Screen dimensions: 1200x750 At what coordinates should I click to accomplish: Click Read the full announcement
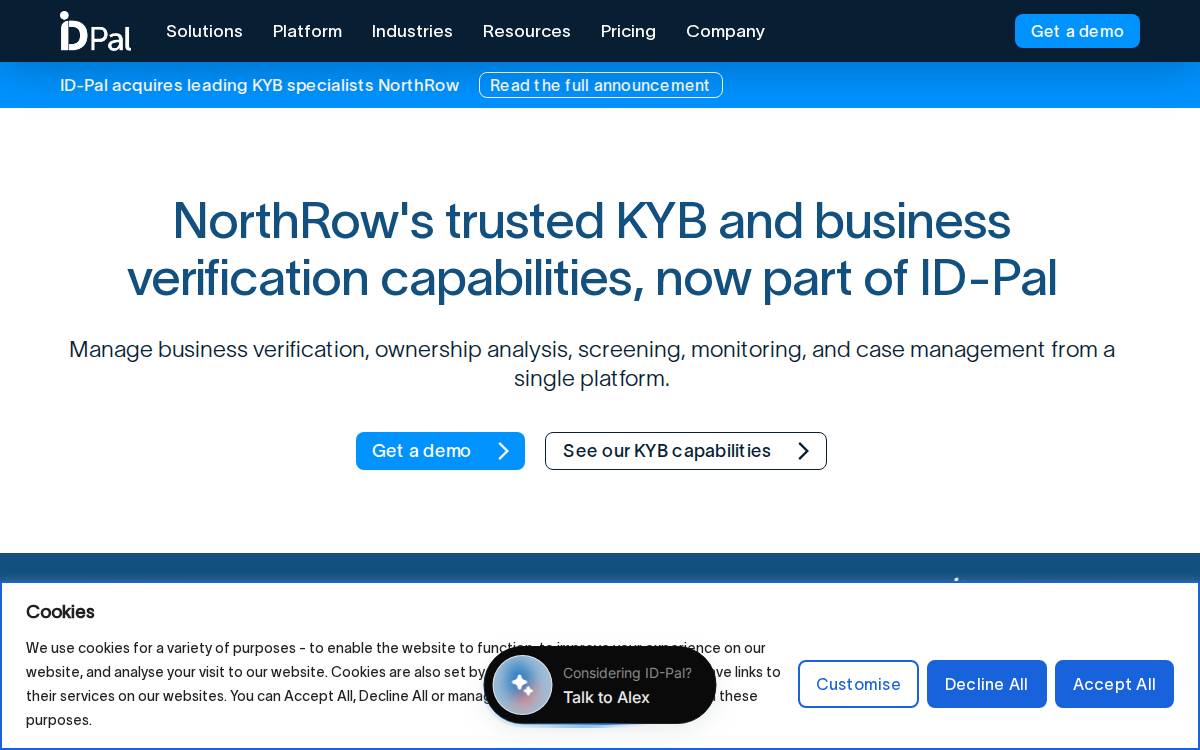point(600,85)
